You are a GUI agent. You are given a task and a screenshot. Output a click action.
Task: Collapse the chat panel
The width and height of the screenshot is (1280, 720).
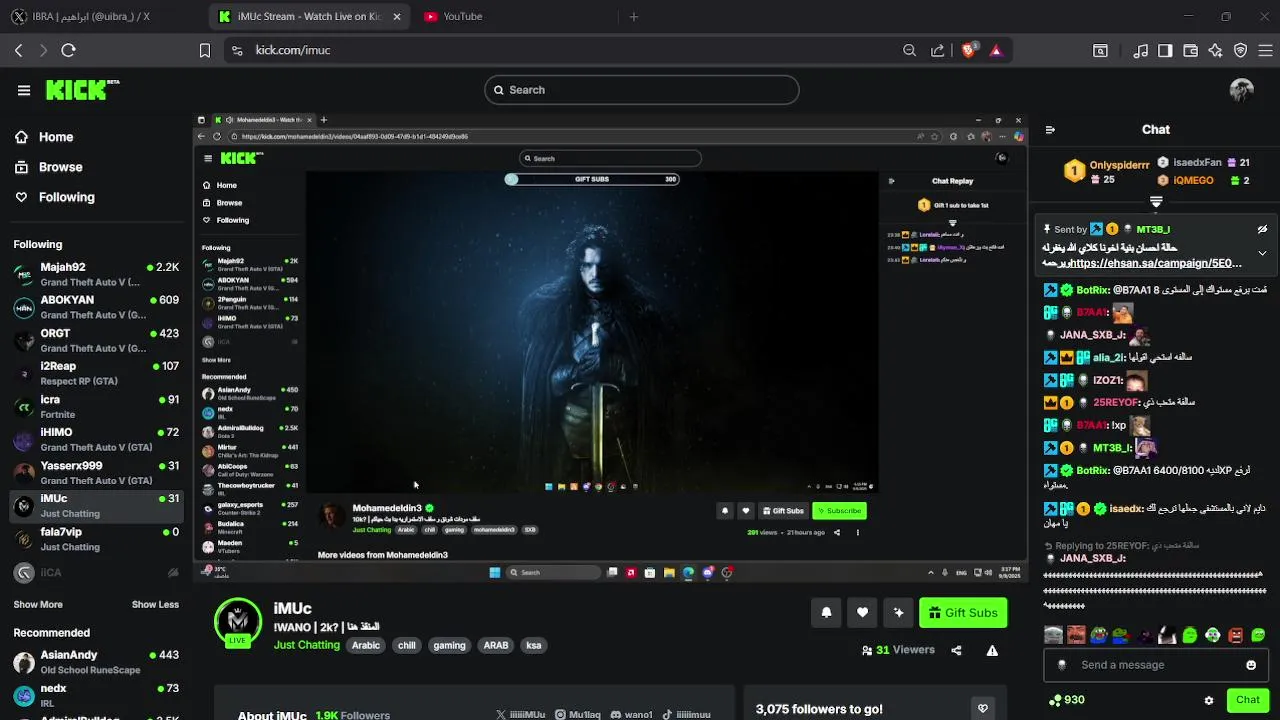point(1050,130)
